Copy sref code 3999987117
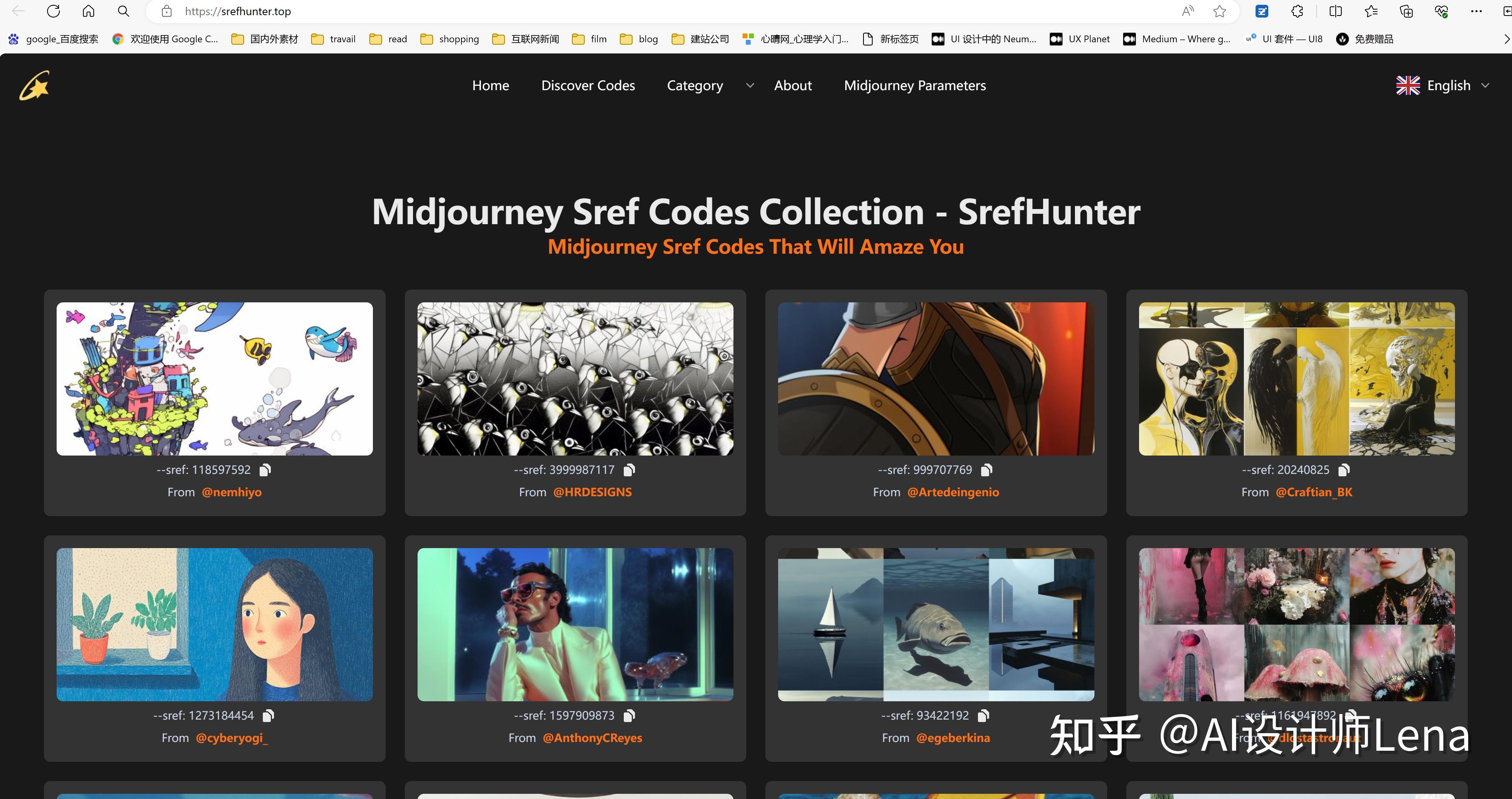 (629, 470)
